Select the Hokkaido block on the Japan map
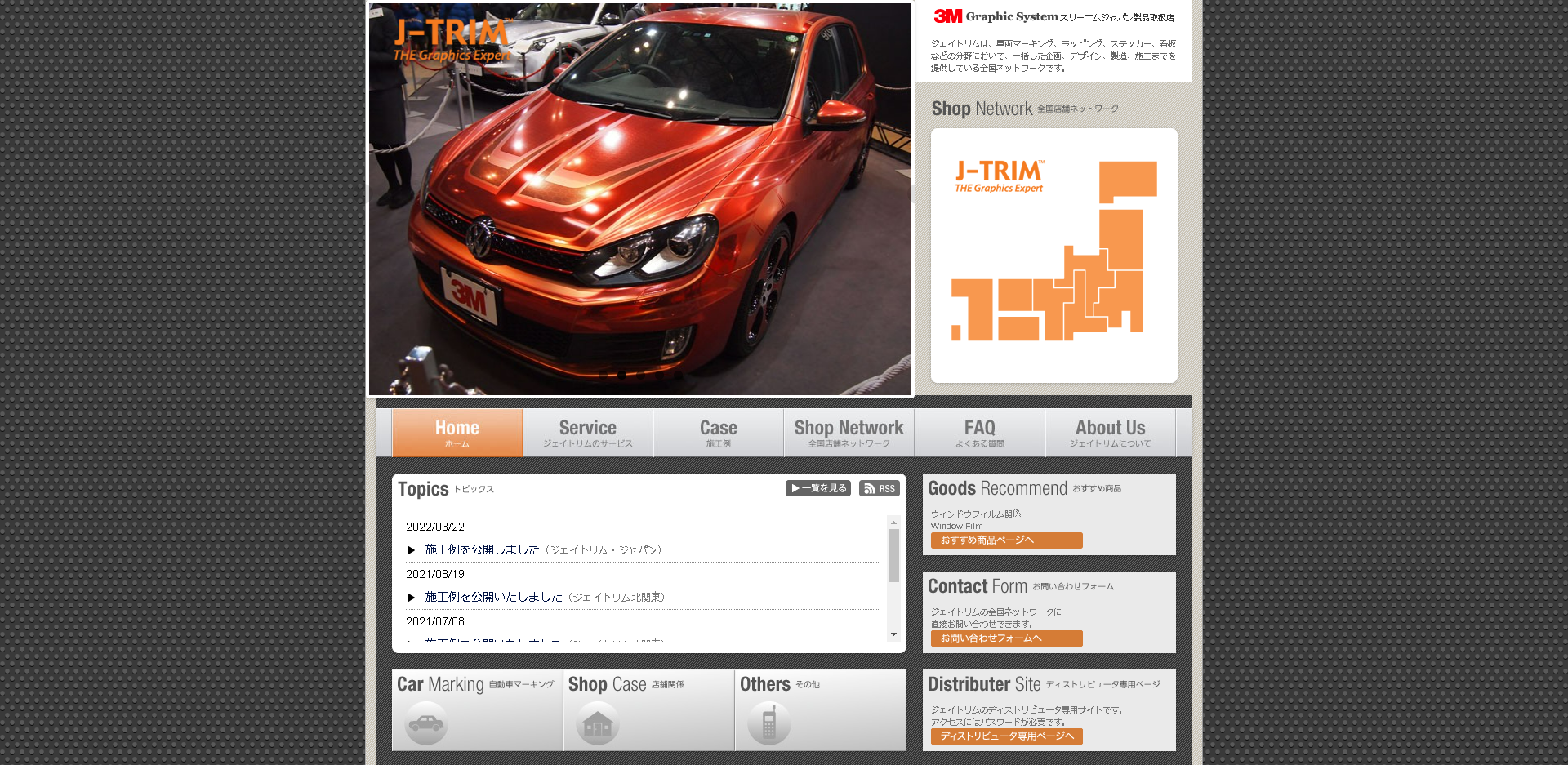The height and width of the screenshot is (765, 1568). click(x=1128, y=181)
